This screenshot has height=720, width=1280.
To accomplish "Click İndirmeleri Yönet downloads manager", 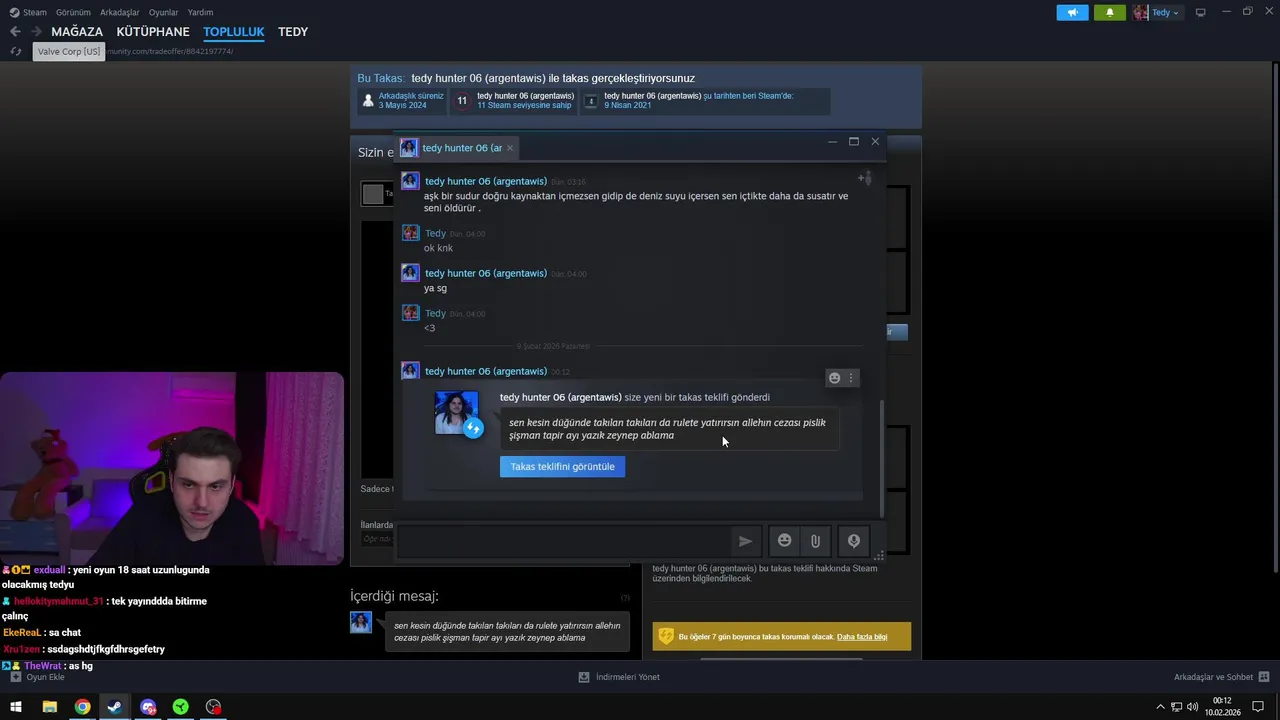I will click(x=619, y=677).
